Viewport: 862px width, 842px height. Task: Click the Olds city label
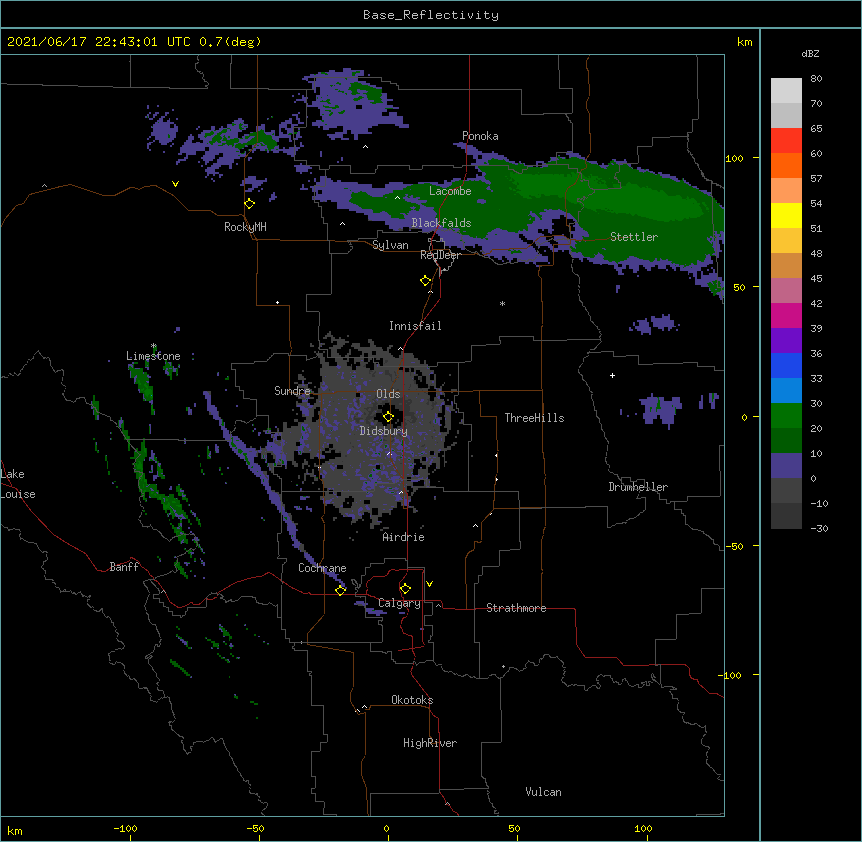click(388, 394)
